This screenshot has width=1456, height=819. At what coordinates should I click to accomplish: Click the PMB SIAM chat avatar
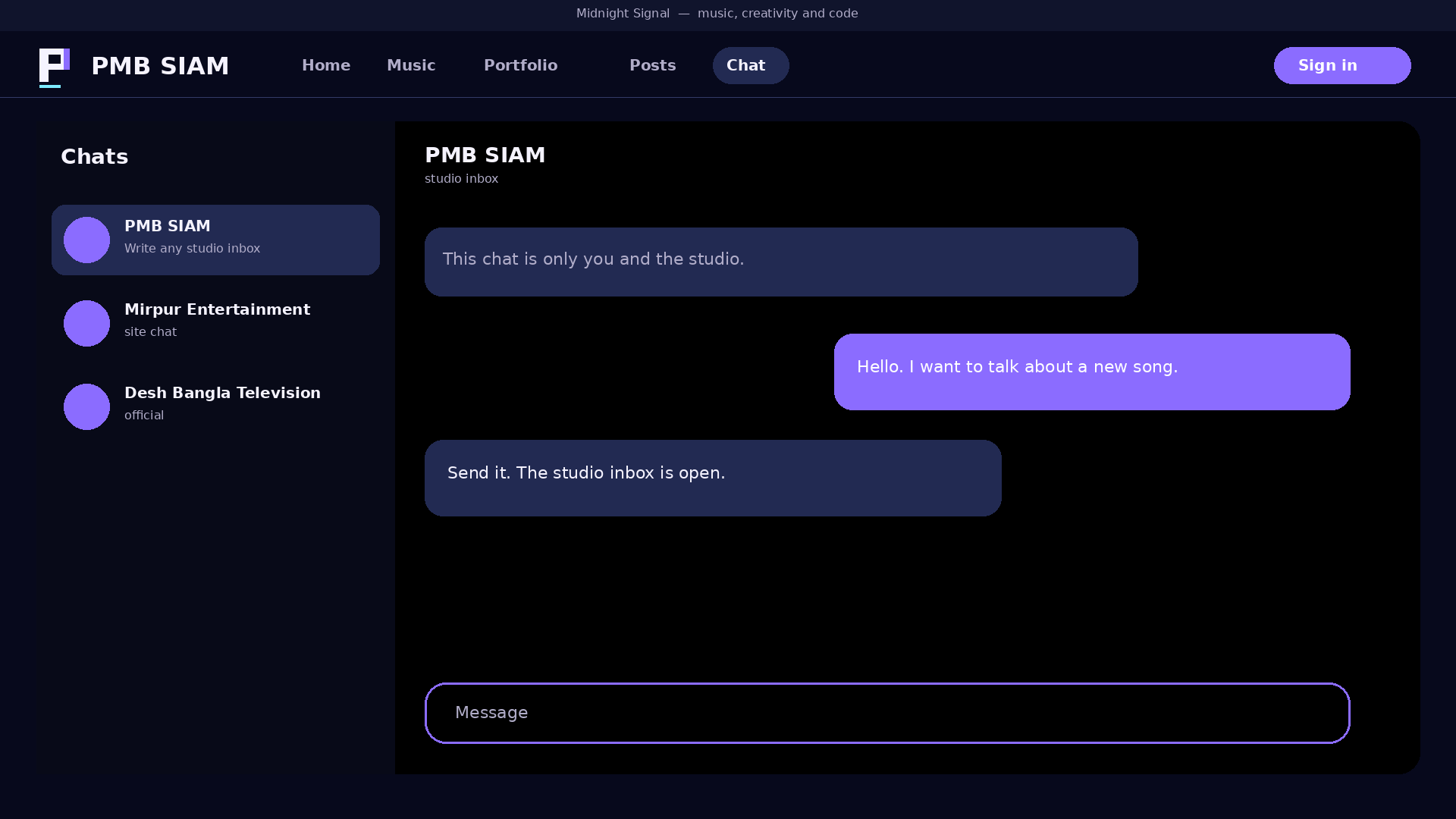point(86,240)
